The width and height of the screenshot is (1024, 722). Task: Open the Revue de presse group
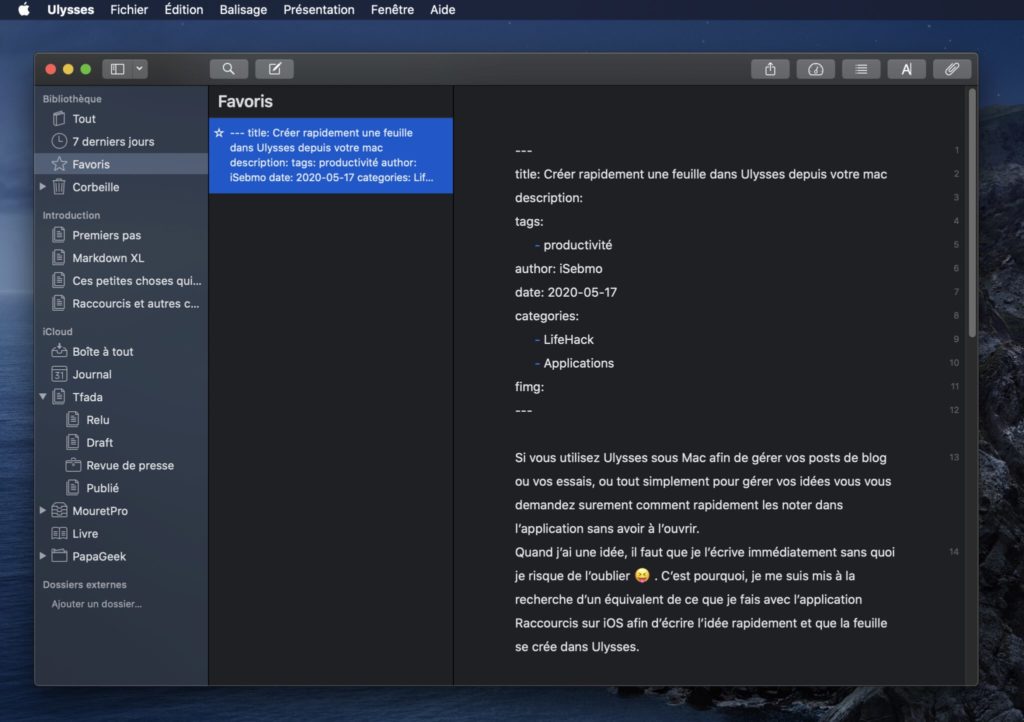(x=129, y=465)
